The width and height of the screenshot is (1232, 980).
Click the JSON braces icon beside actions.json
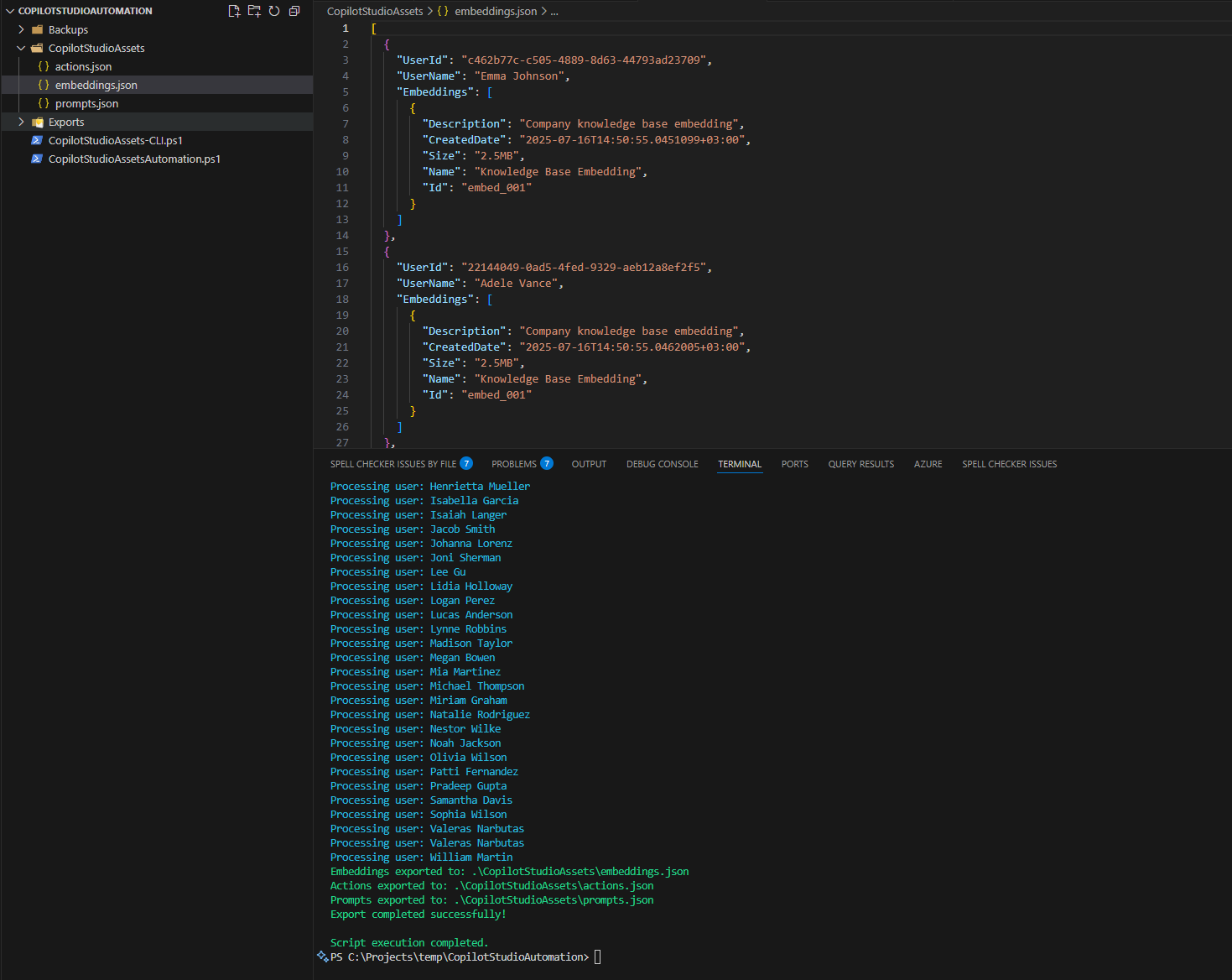(x=44, y=66)
